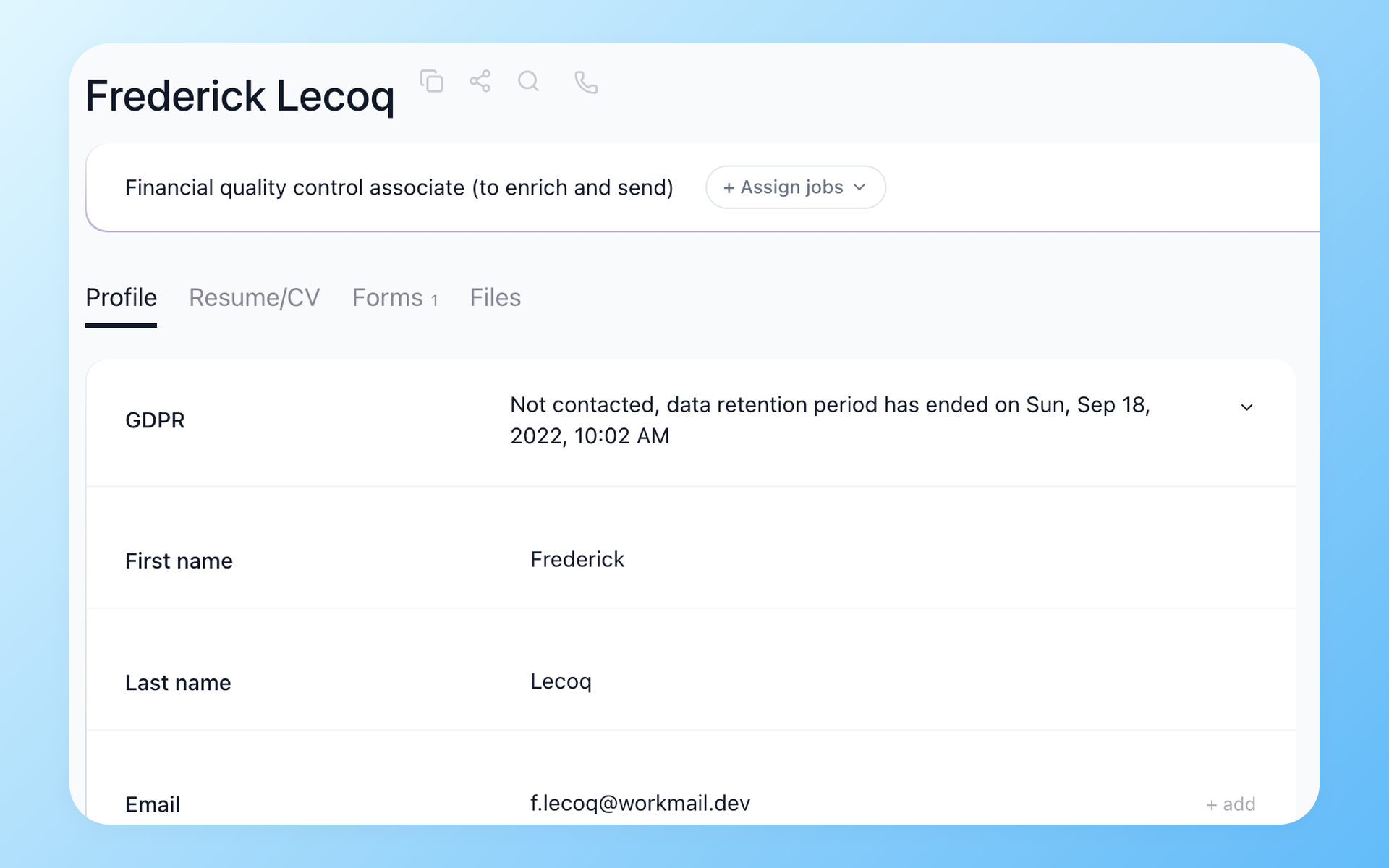Click the copy icon beside candidate name

click(432, 81)
